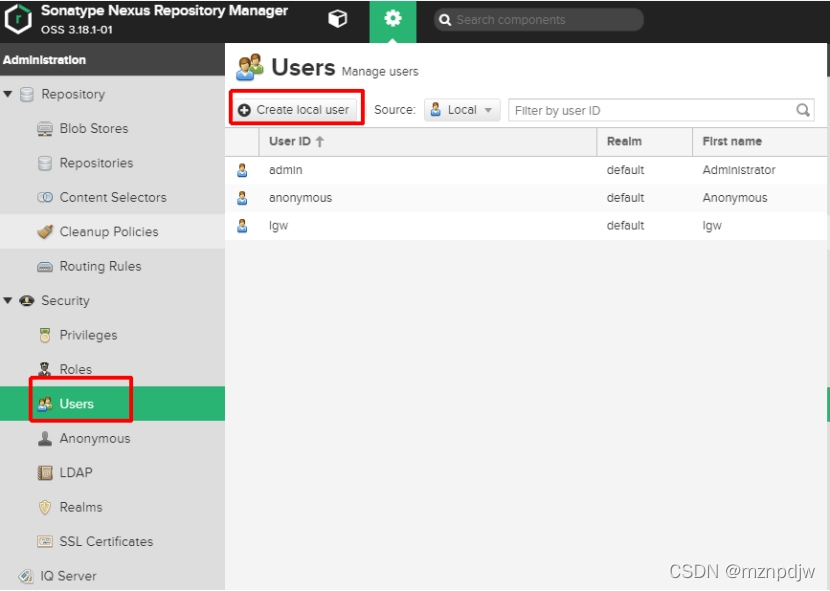Click the lgw row user icon
This screenshot has height=591, width=830.
(242, 226)
